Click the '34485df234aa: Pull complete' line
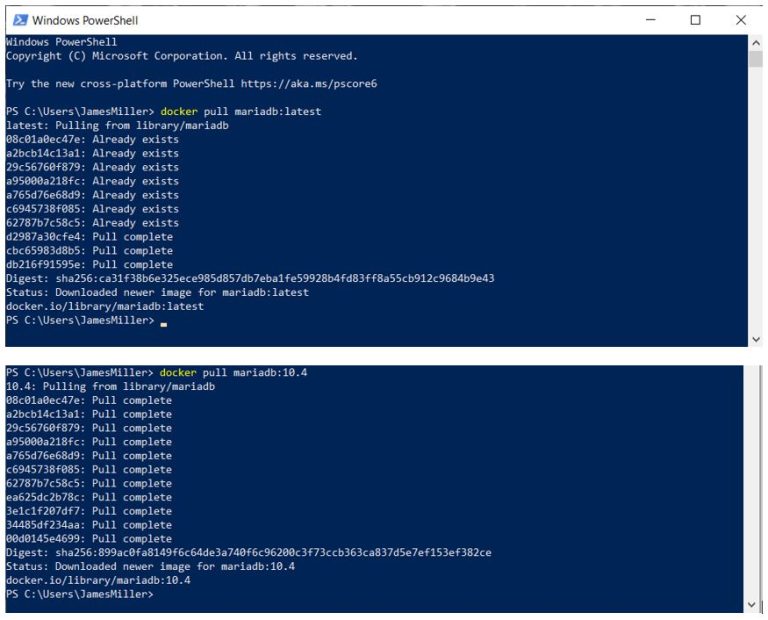This screenshot has height=620, width=768. 89,525
